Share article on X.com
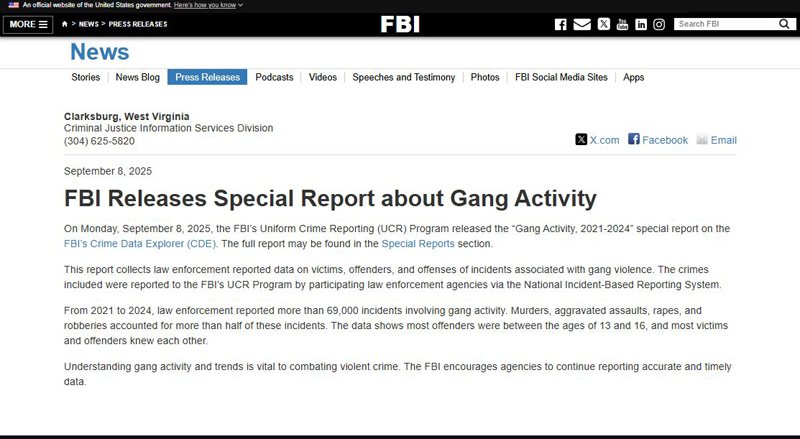 click(x=597, y=140)
